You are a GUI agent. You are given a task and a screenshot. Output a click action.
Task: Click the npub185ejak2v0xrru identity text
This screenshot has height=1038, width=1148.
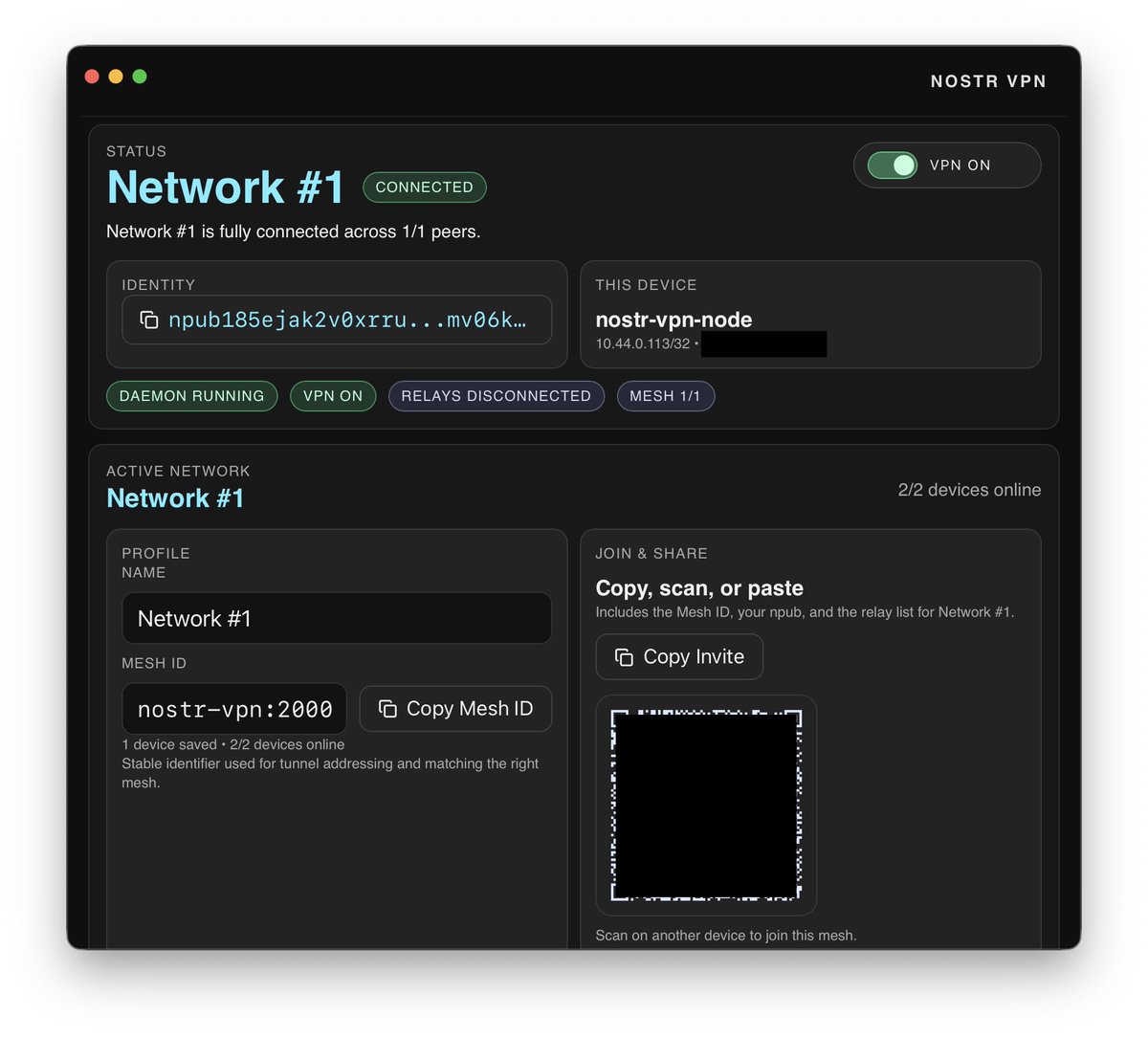[347, 320]
